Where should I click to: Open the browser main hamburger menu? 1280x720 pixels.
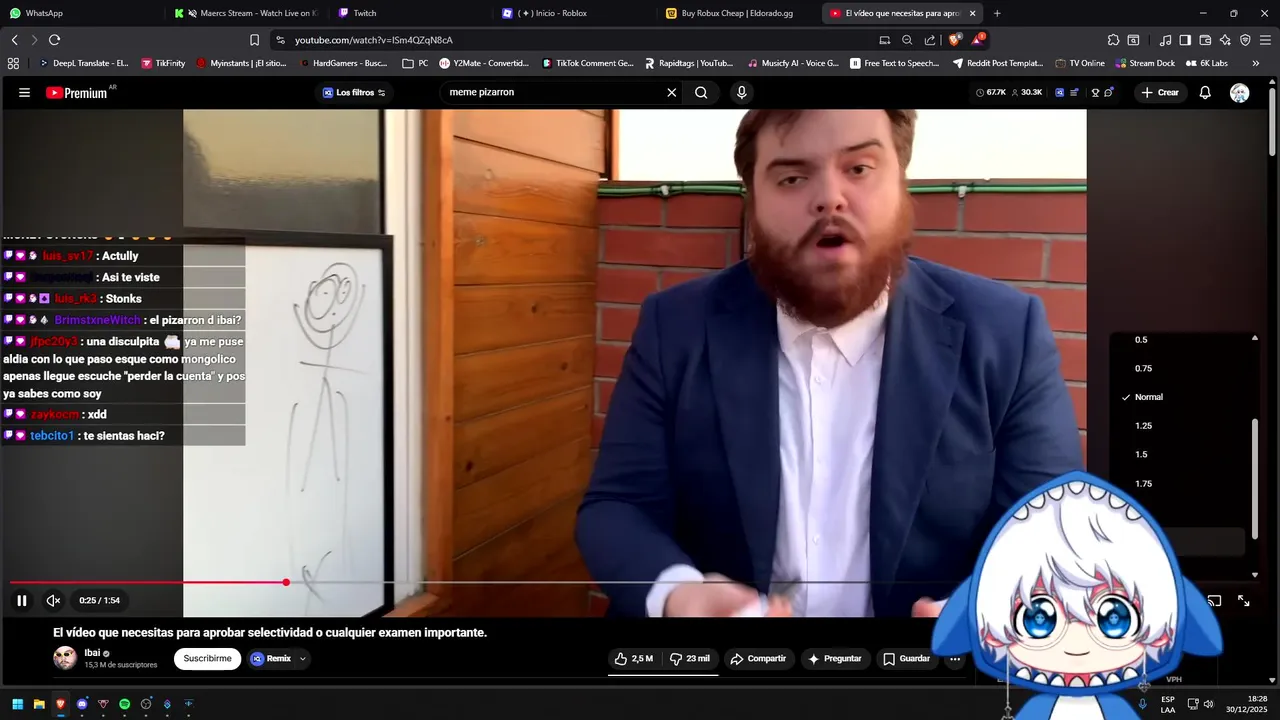click(1265, 40)
